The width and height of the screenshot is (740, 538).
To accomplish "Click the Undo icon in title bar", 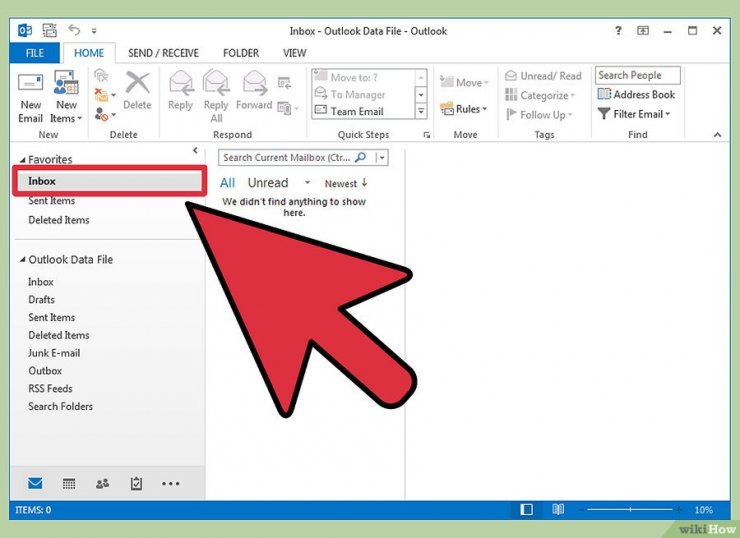I will [74, 30].
